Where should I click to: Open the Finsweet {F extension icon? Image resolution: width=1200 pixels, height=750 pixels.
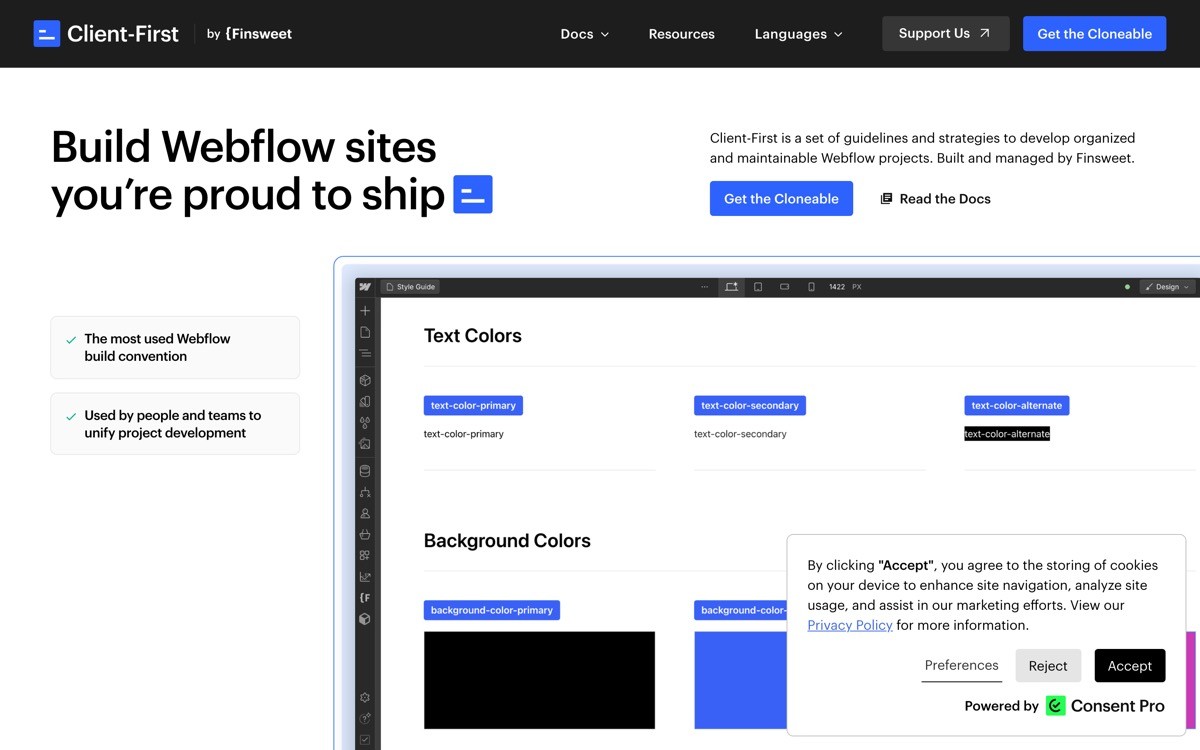pyautogui.click(x=365, y=598)
